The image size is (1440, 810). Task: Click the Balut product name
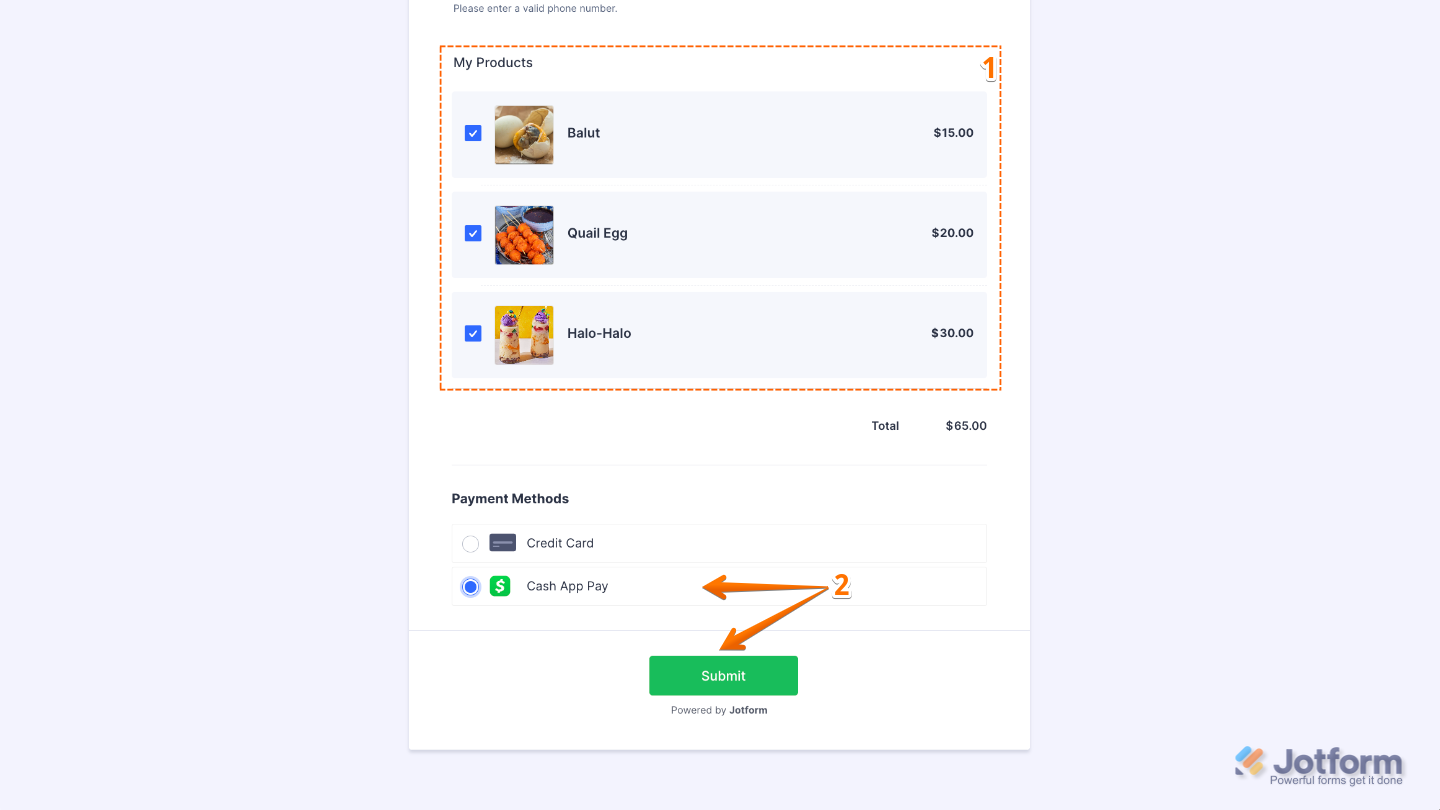(583, 133)
